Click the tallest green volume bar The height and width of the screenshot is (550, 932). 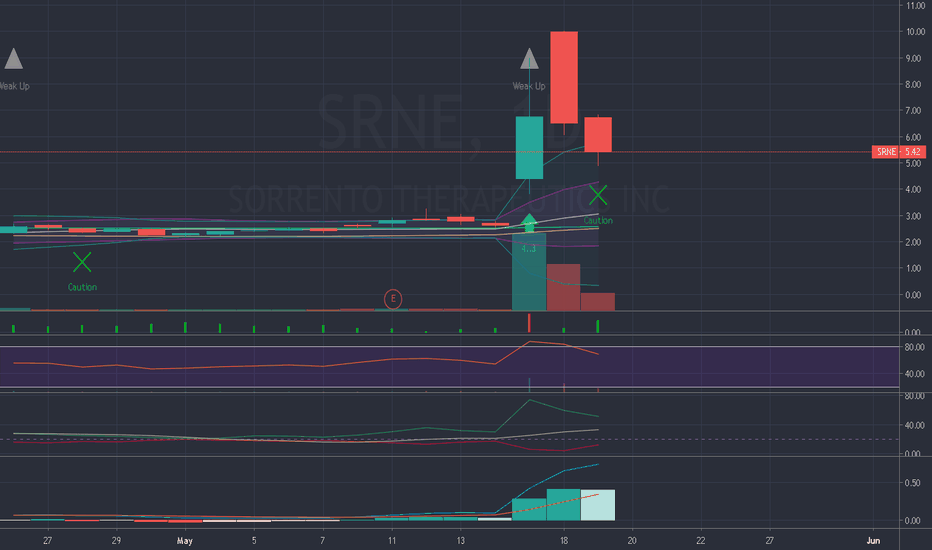coord(529,272)
